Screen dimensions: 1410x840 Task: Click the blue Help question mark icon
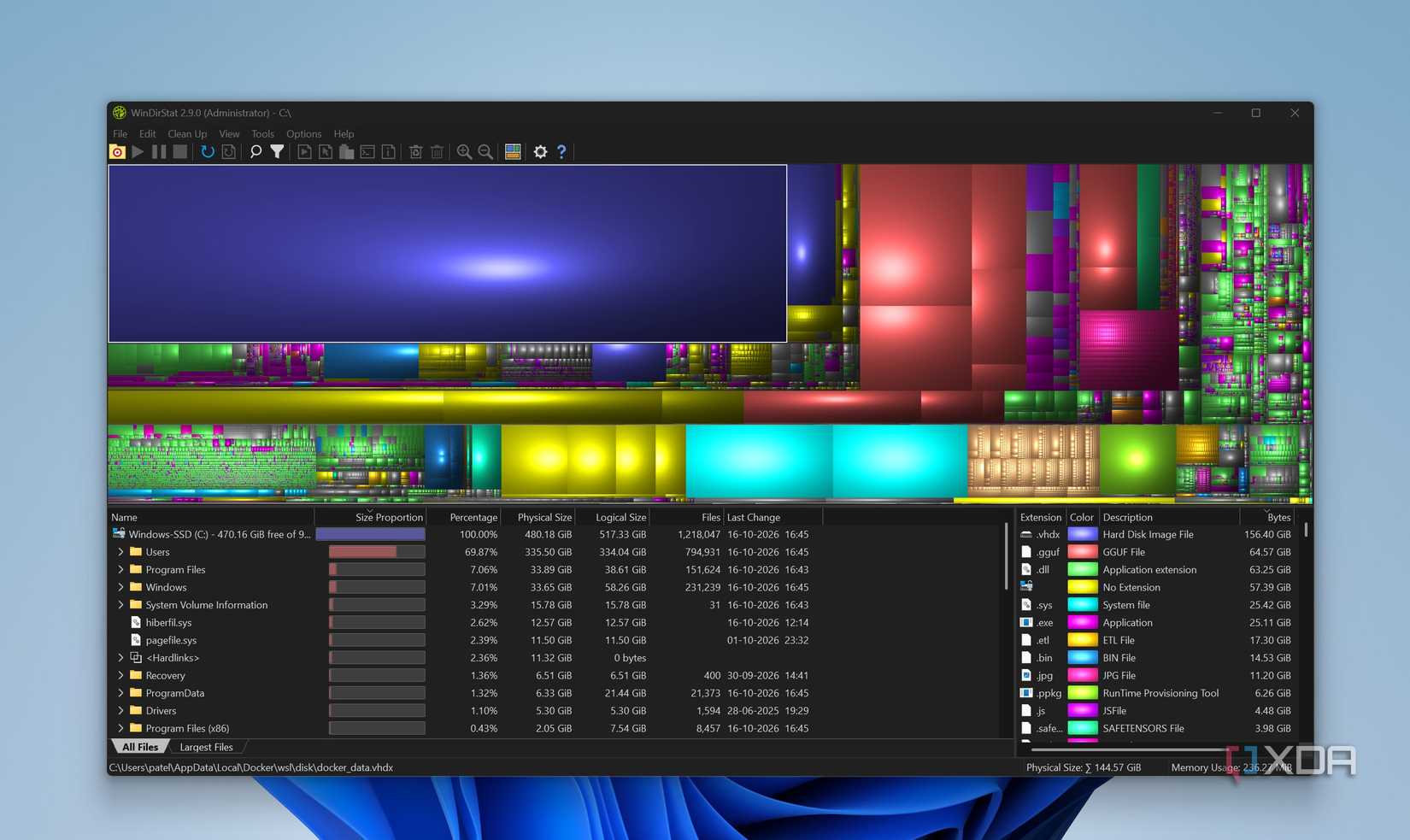click(x=561, y=152)
